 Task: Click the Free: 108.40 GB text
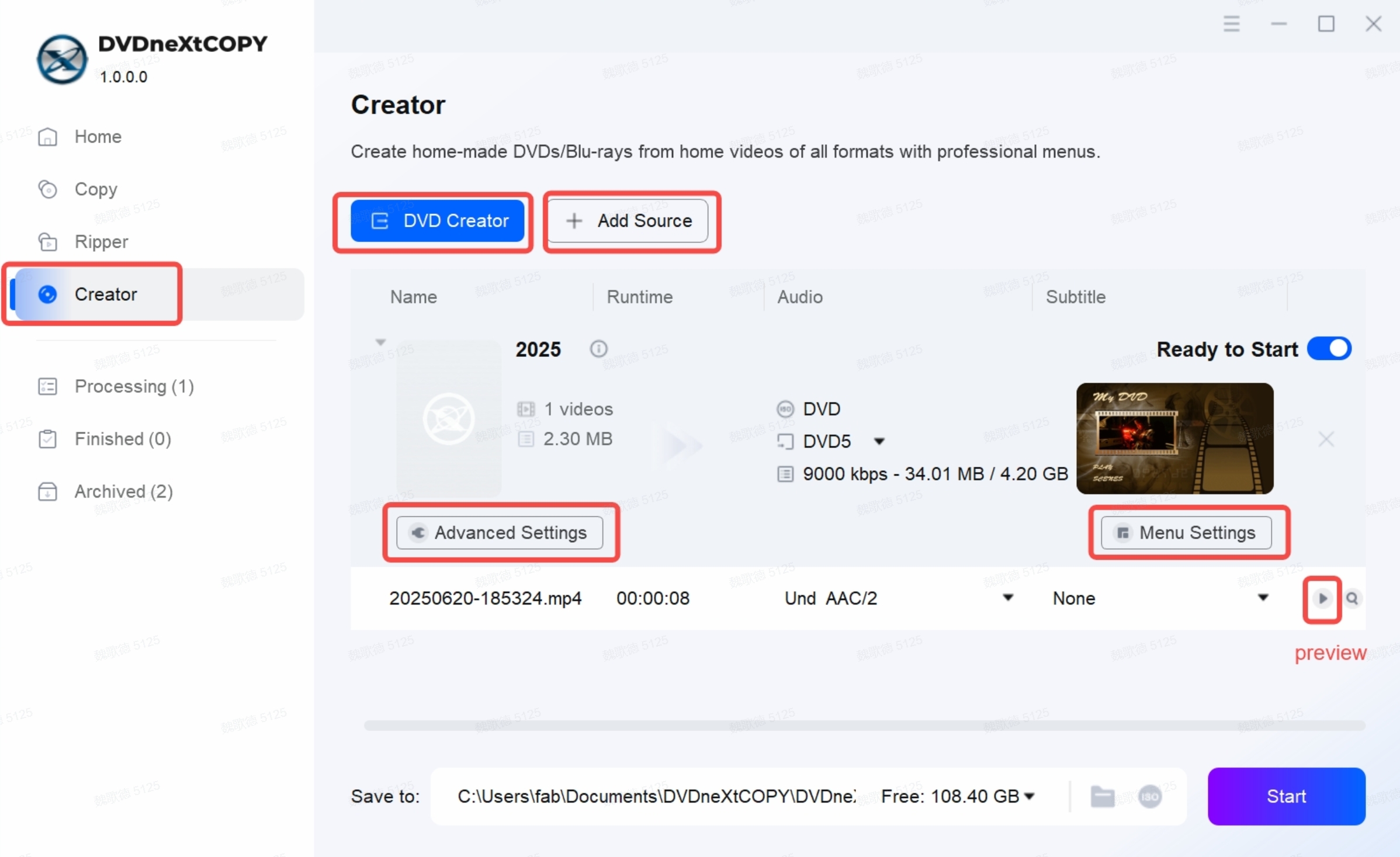(x=949, y=796)
